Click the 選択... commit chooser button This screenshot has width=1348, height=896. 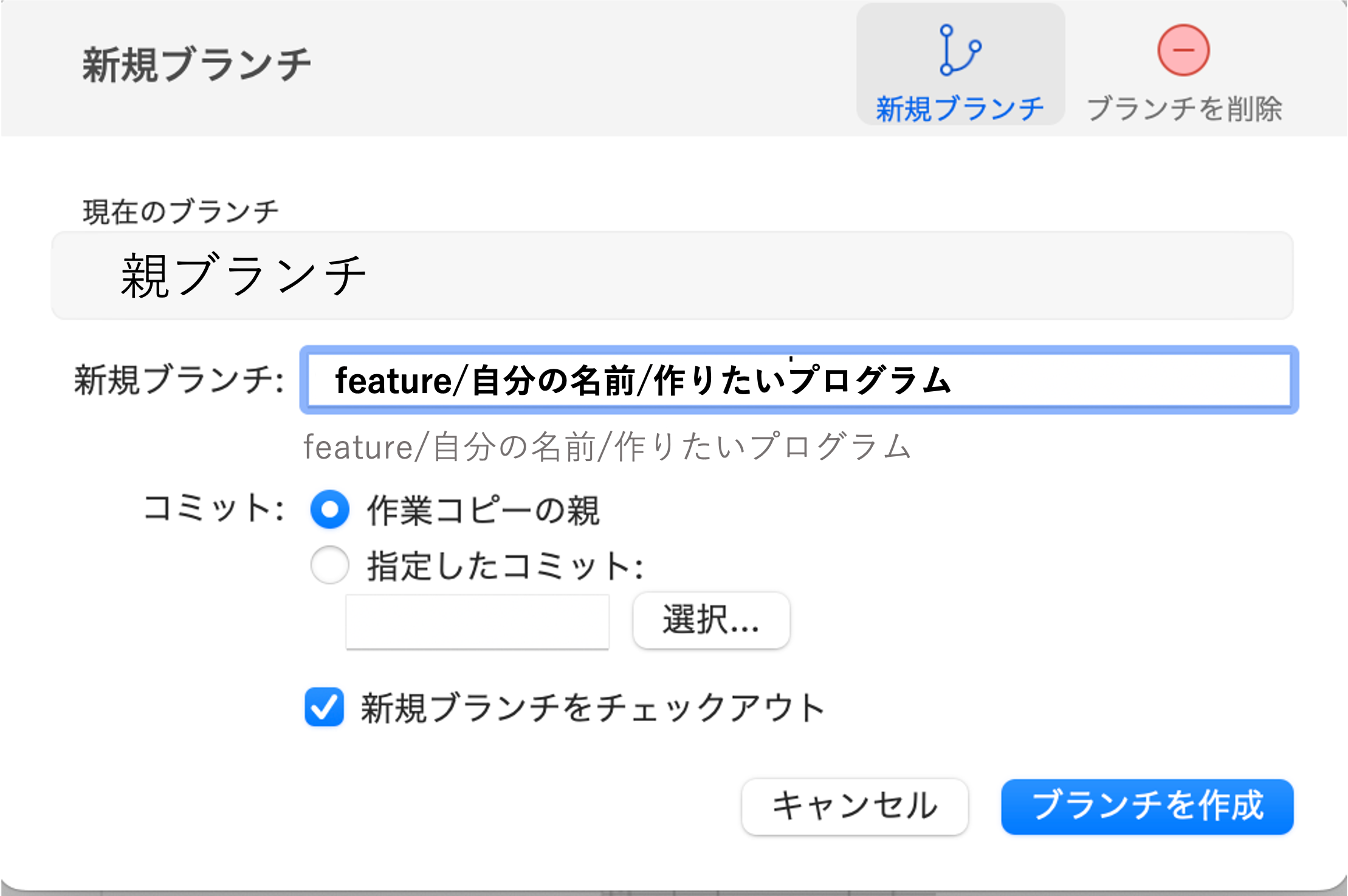711,620
